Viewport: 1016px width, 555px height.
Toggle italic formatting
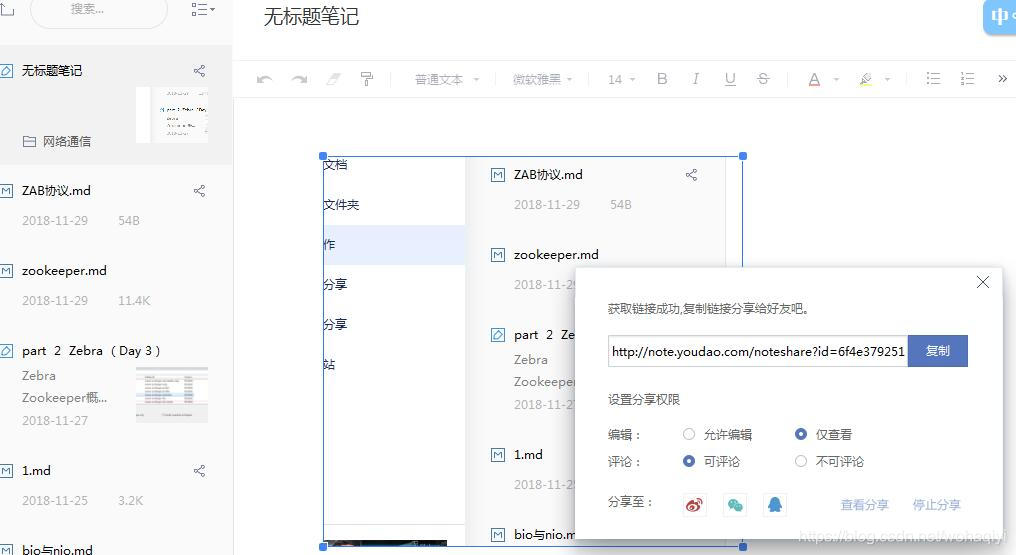coord(695,79)
